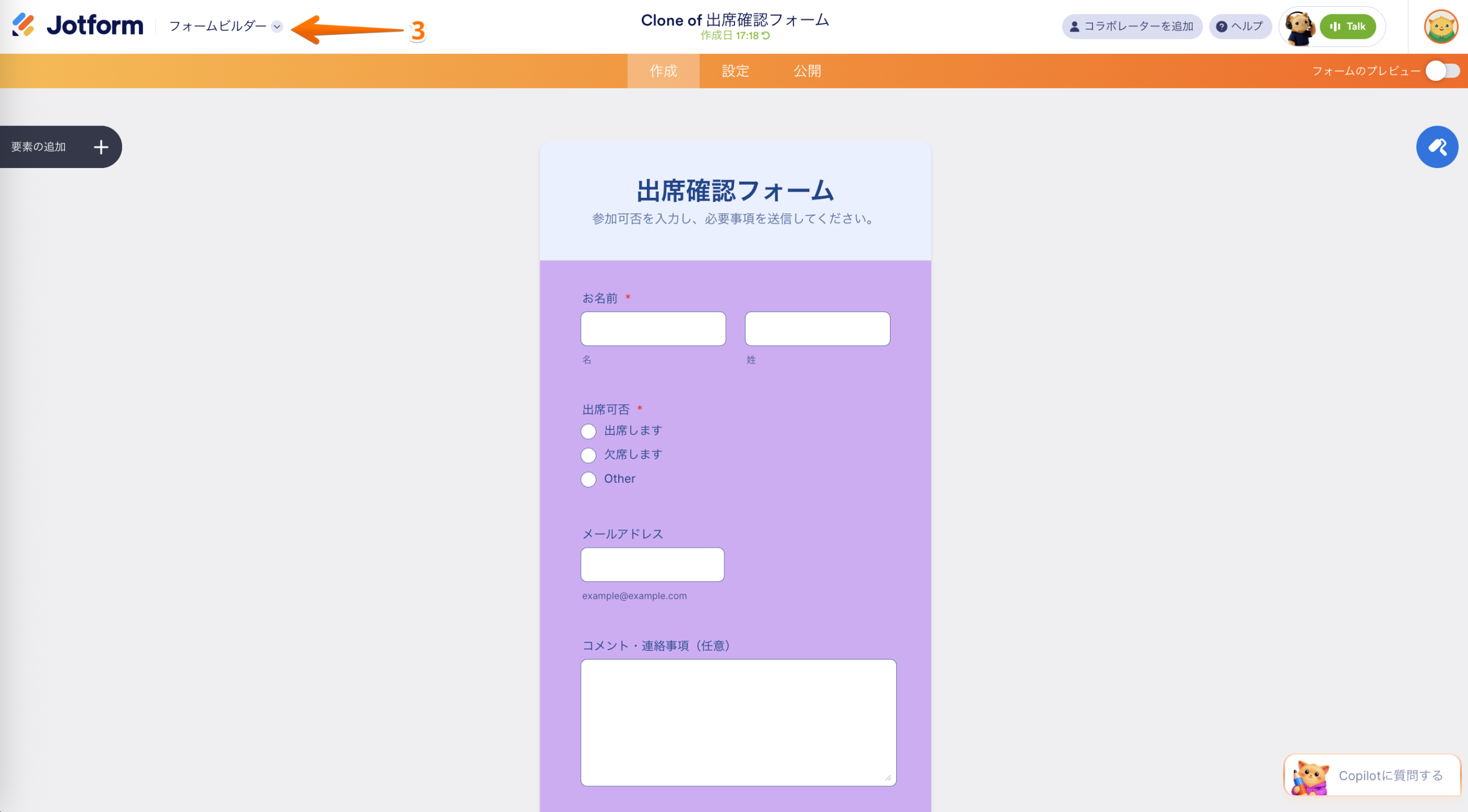The height and width of the screenshot is (812, 1468).
Task: Select the 欠席します radio option
Action: pyautogui.click(x=588, y=455)
